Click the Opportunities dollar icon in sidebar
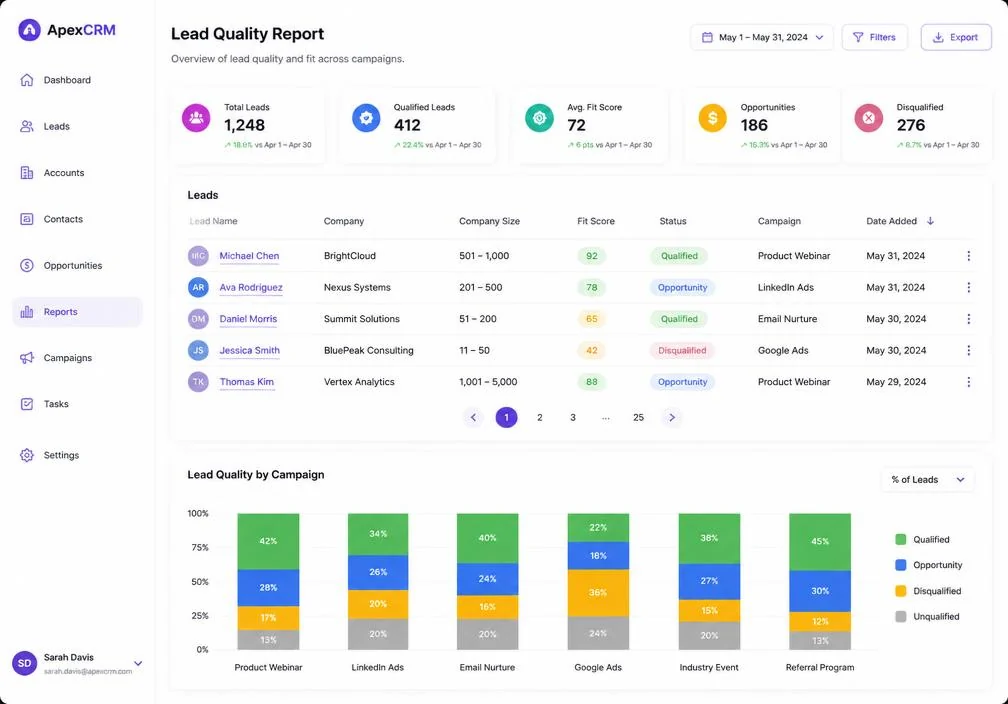This screenshot has width=1008, height=704. pos(26,265)
